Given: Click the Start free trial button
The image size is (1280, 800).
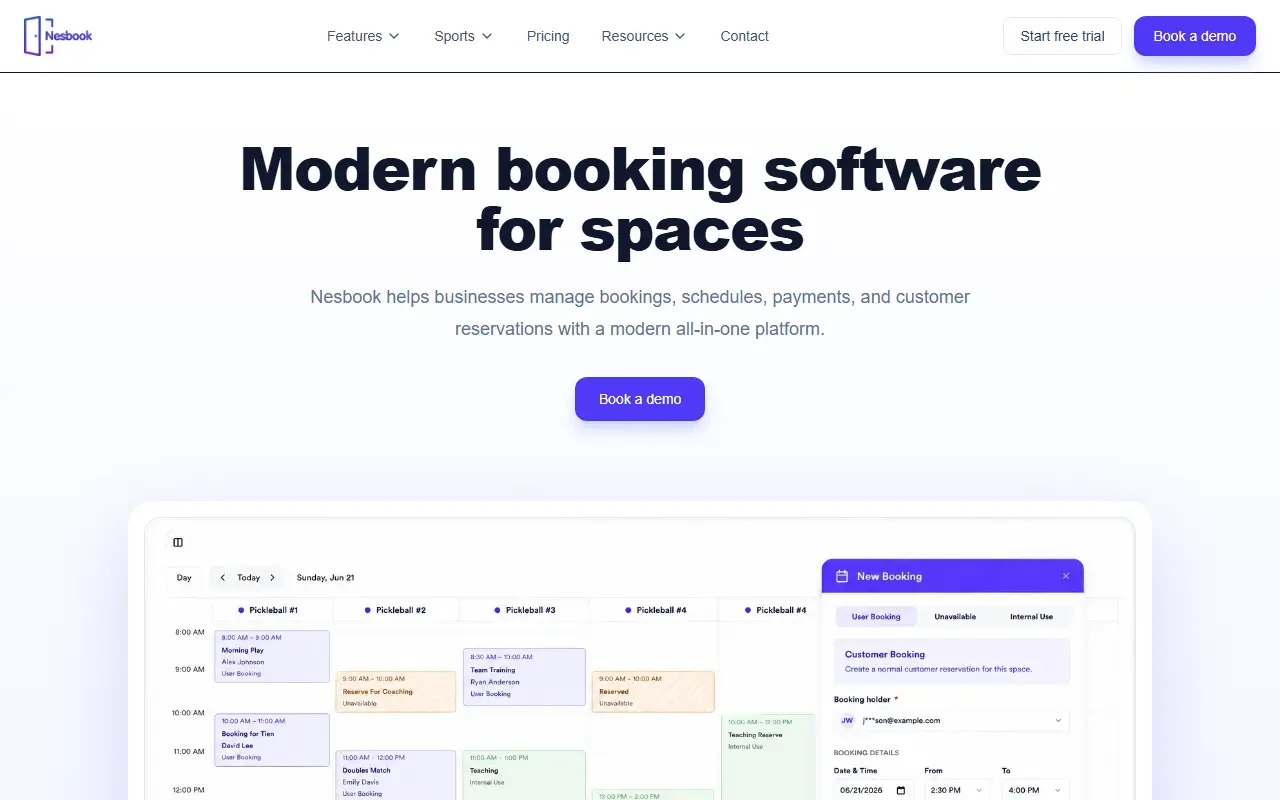Looking at the screenshot, I should click(x=1062, y=36).
